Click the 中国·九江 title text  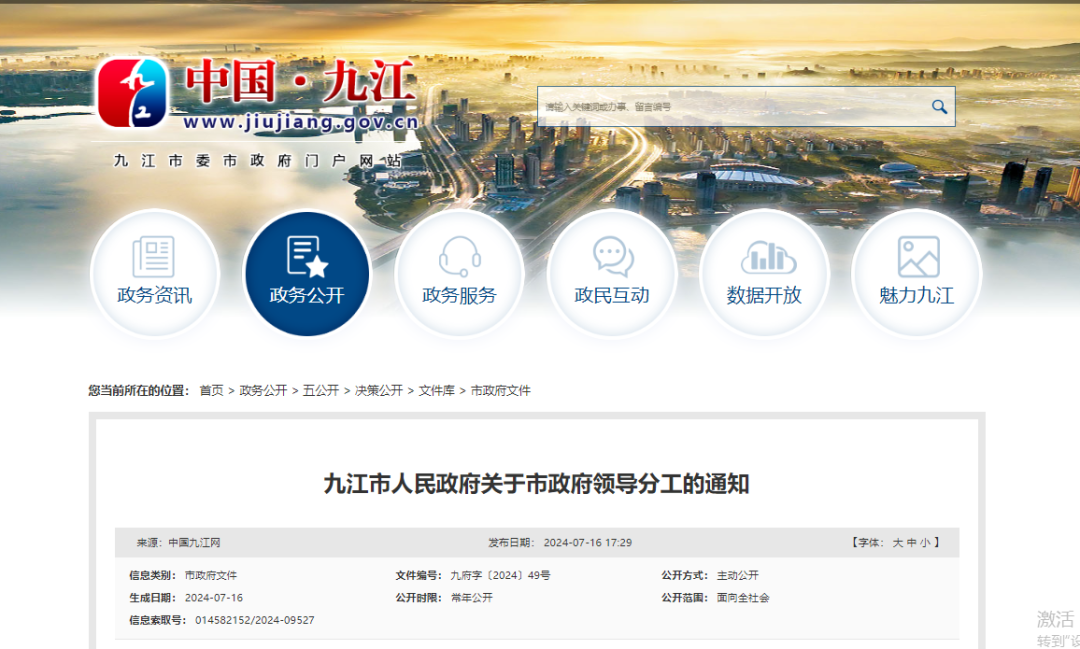coord(300,81)
